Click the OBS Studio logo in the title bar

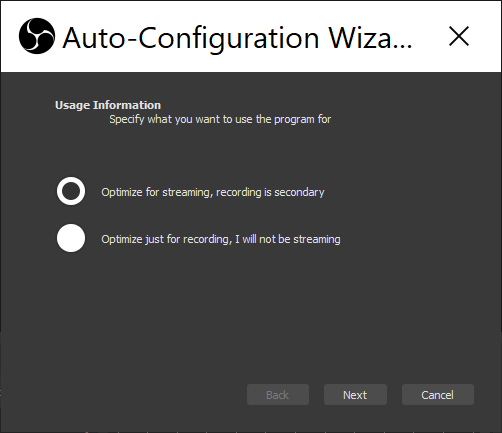pos(37,36)
